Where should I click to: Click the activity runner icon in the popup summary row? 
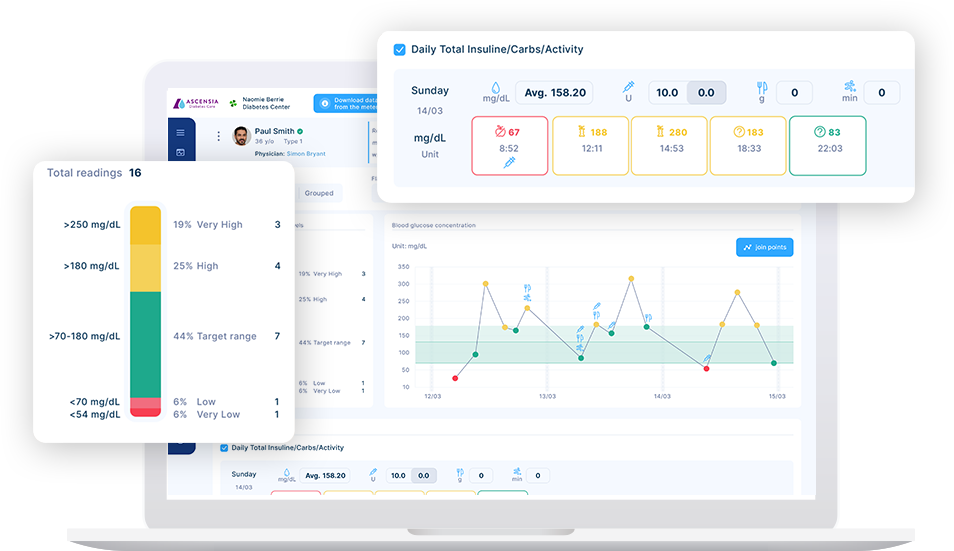[849, 89]
